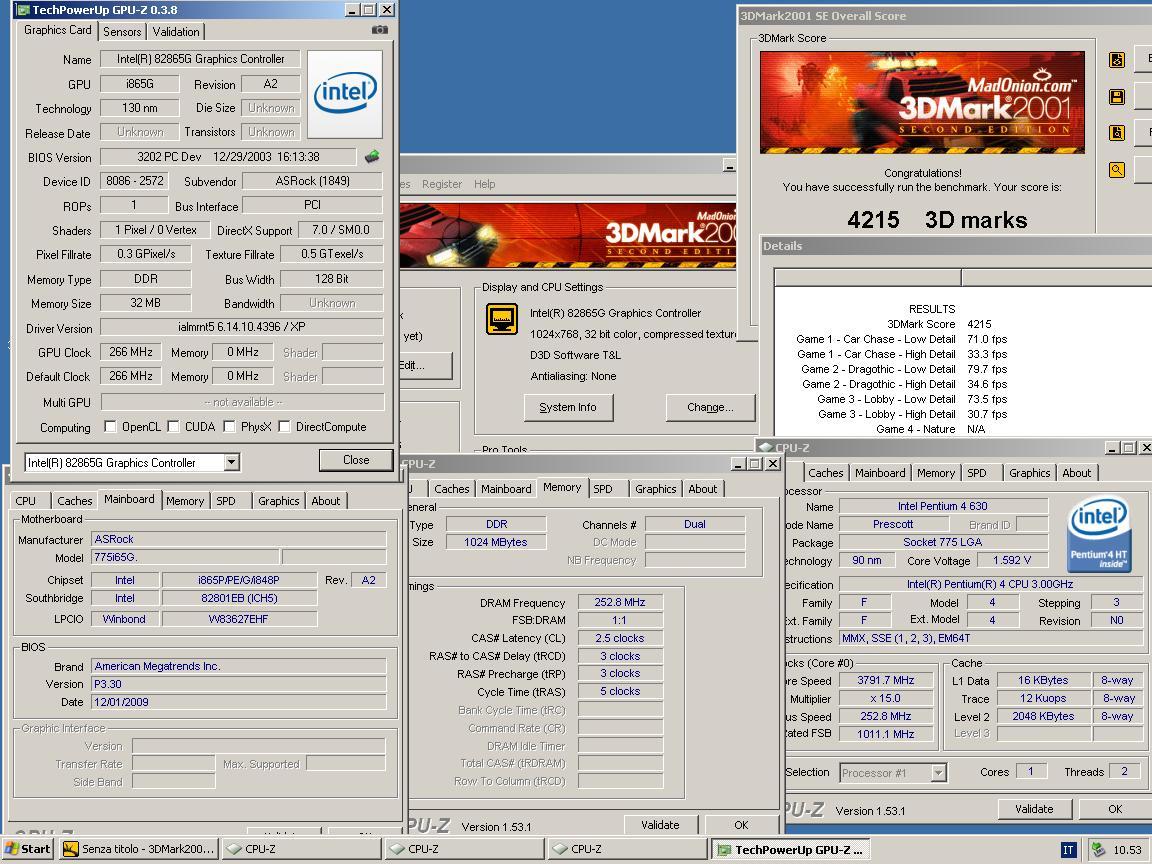Open the SPD tab in the Memory CPU-Z window
This screenshot has height=864, width=1152.
(x=603, y=489)
